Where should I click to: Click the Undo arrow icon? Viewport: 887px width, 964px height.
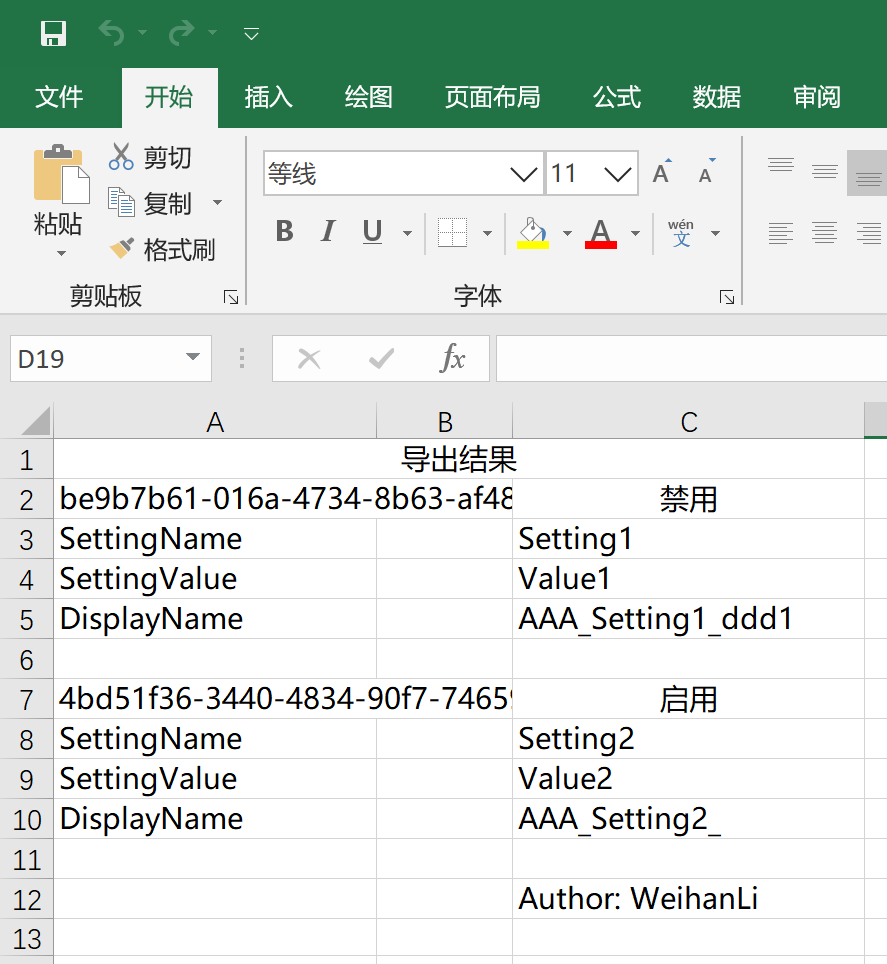click(110, 33)
